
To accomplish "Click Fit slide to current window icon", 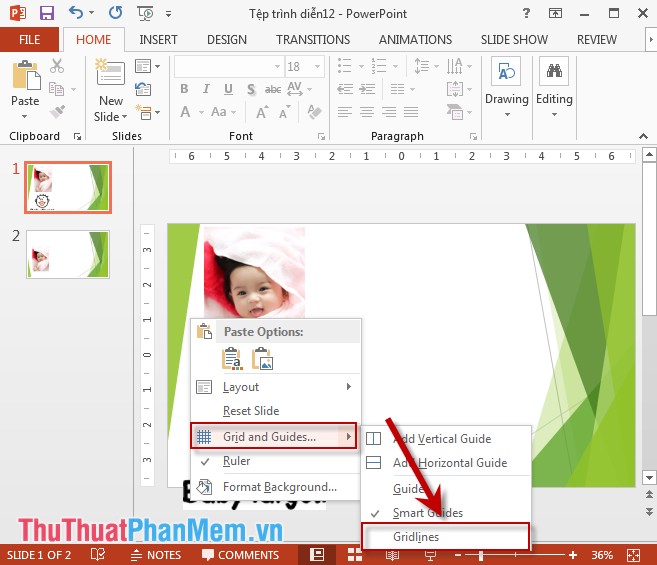I will 633,555.
